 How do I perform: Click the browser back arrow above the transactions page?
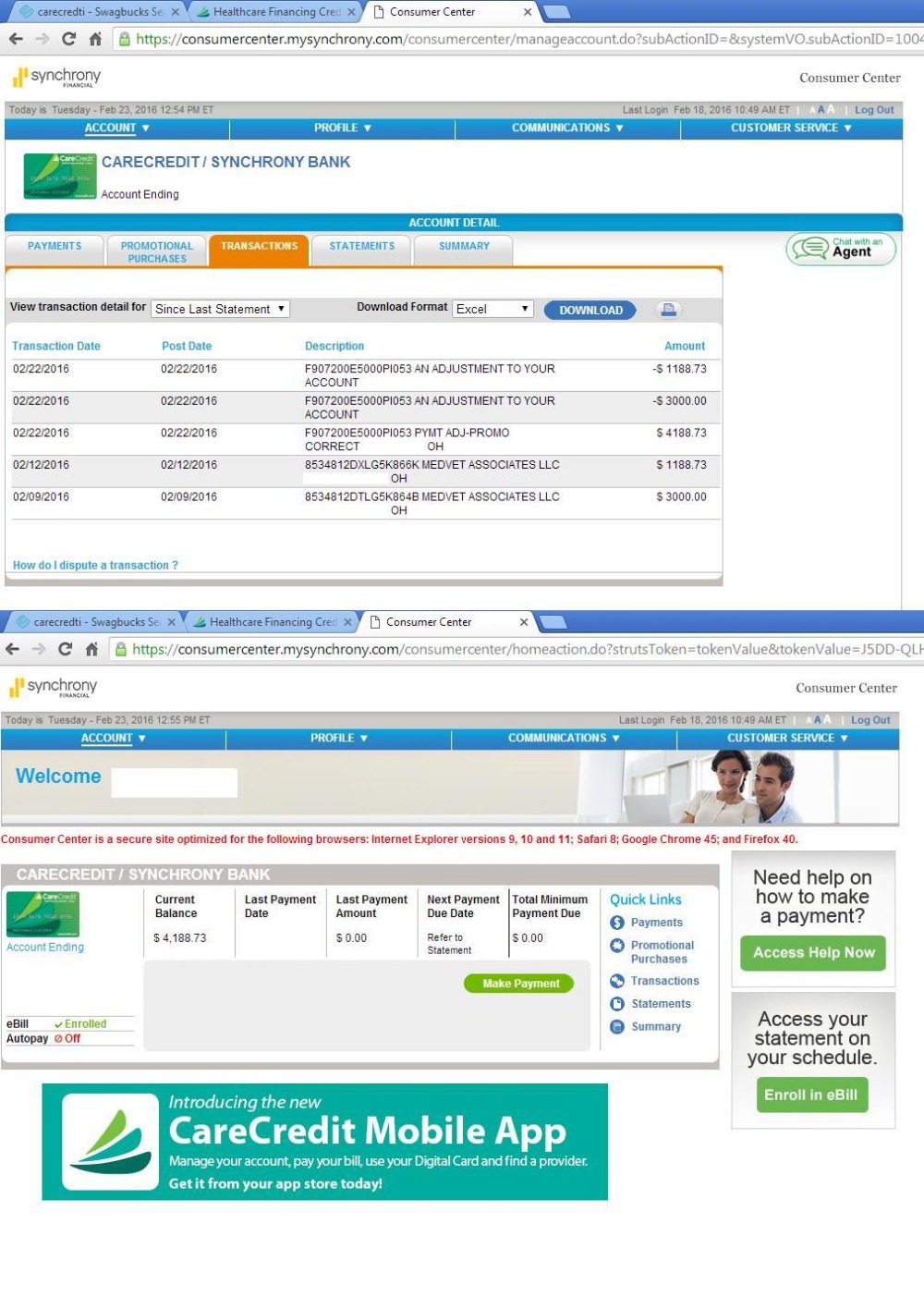(x=16, y=39)
